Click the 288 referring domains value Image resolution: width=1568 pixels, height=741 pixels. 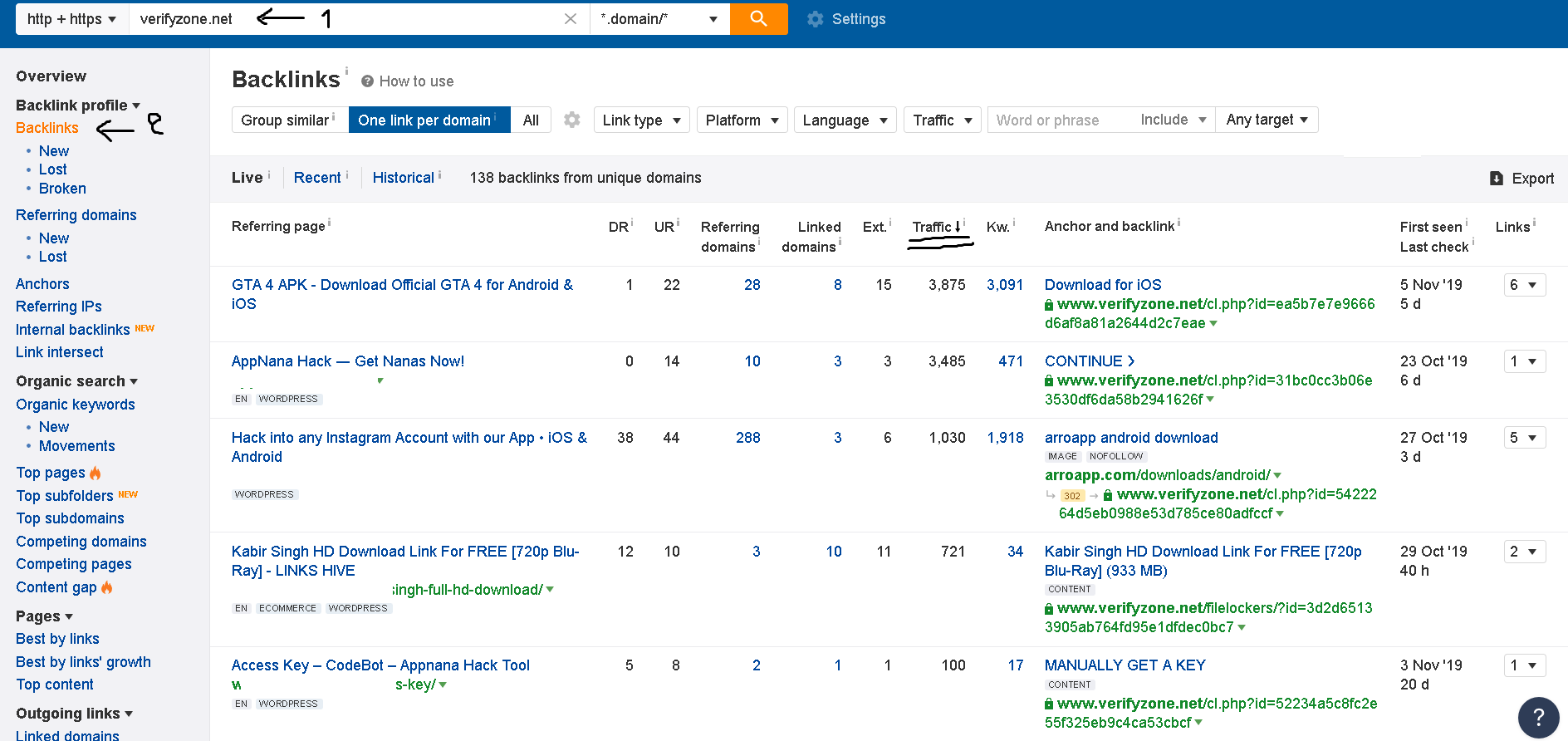click(748, 438)
